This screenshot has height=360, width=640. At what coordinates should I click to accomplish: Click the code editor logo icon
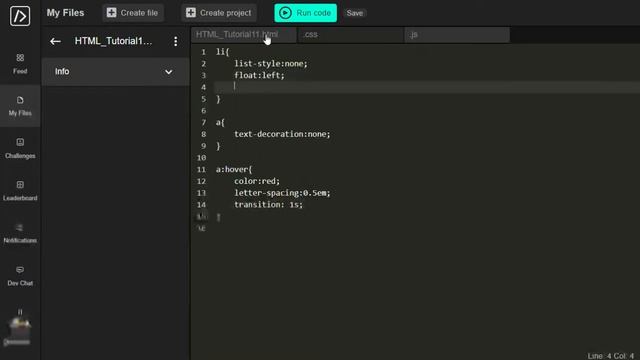coord(20,16)
